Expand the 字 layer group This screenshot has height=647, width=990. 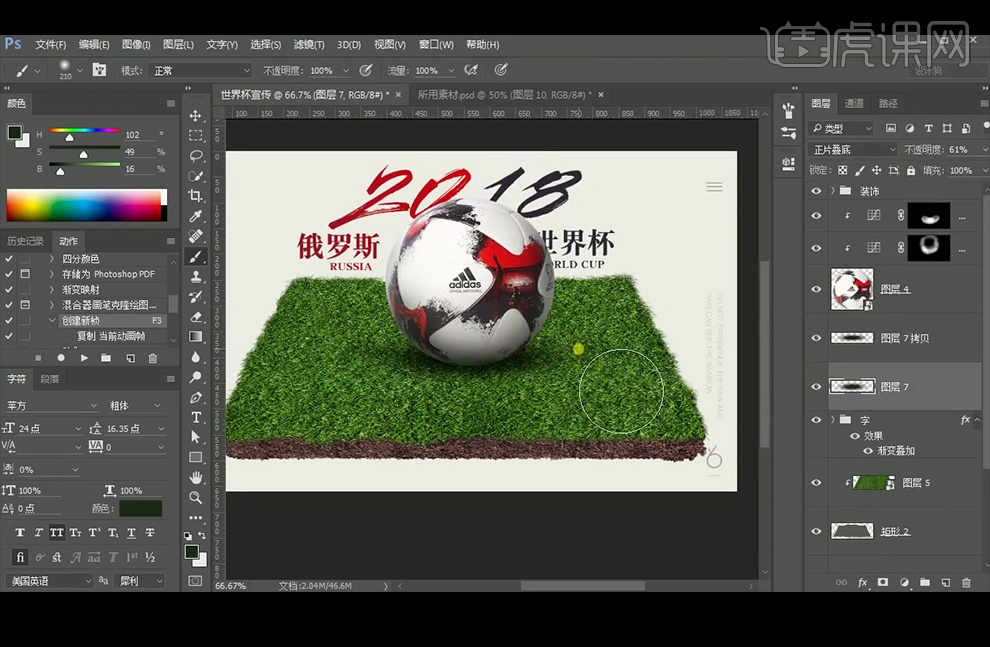pos(833,420)
